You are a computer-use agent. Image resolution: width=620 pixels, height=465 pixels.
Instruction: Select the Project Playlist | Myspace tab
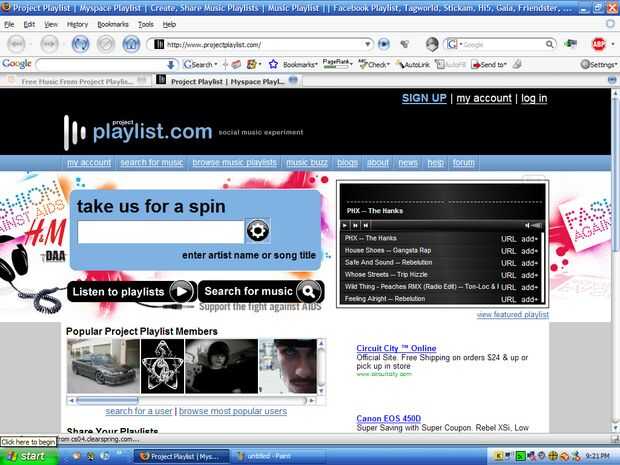pyautogui.click(x=227, y=81)
